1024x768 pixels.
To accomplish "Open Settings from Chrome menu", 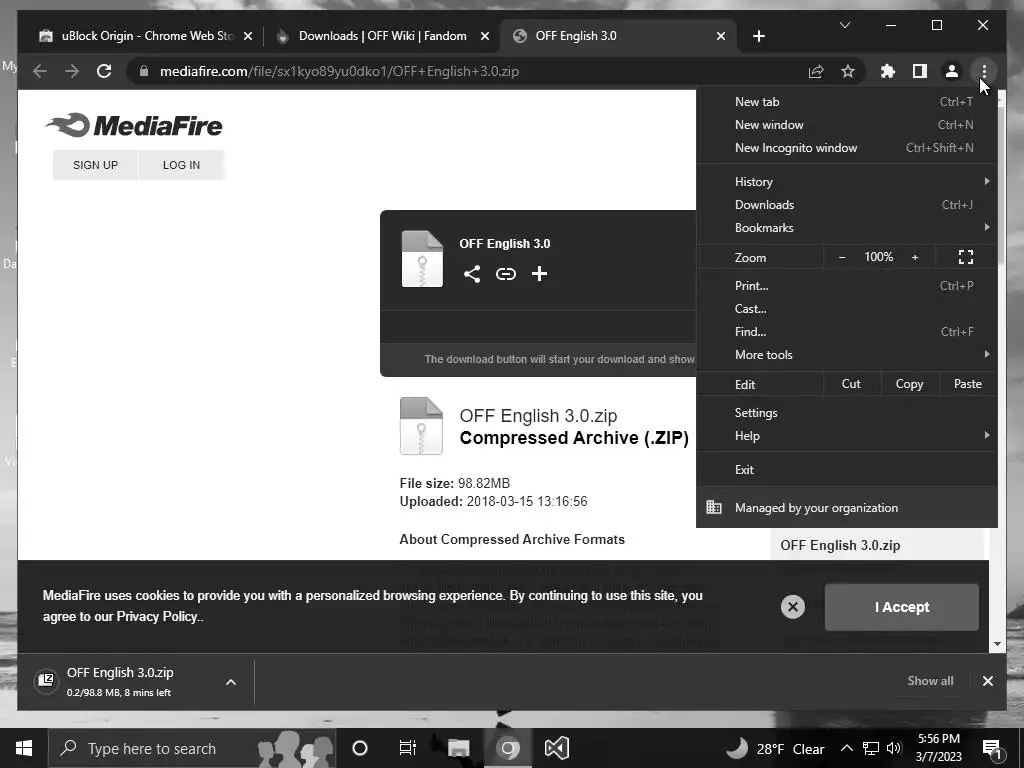I will 847,413.
